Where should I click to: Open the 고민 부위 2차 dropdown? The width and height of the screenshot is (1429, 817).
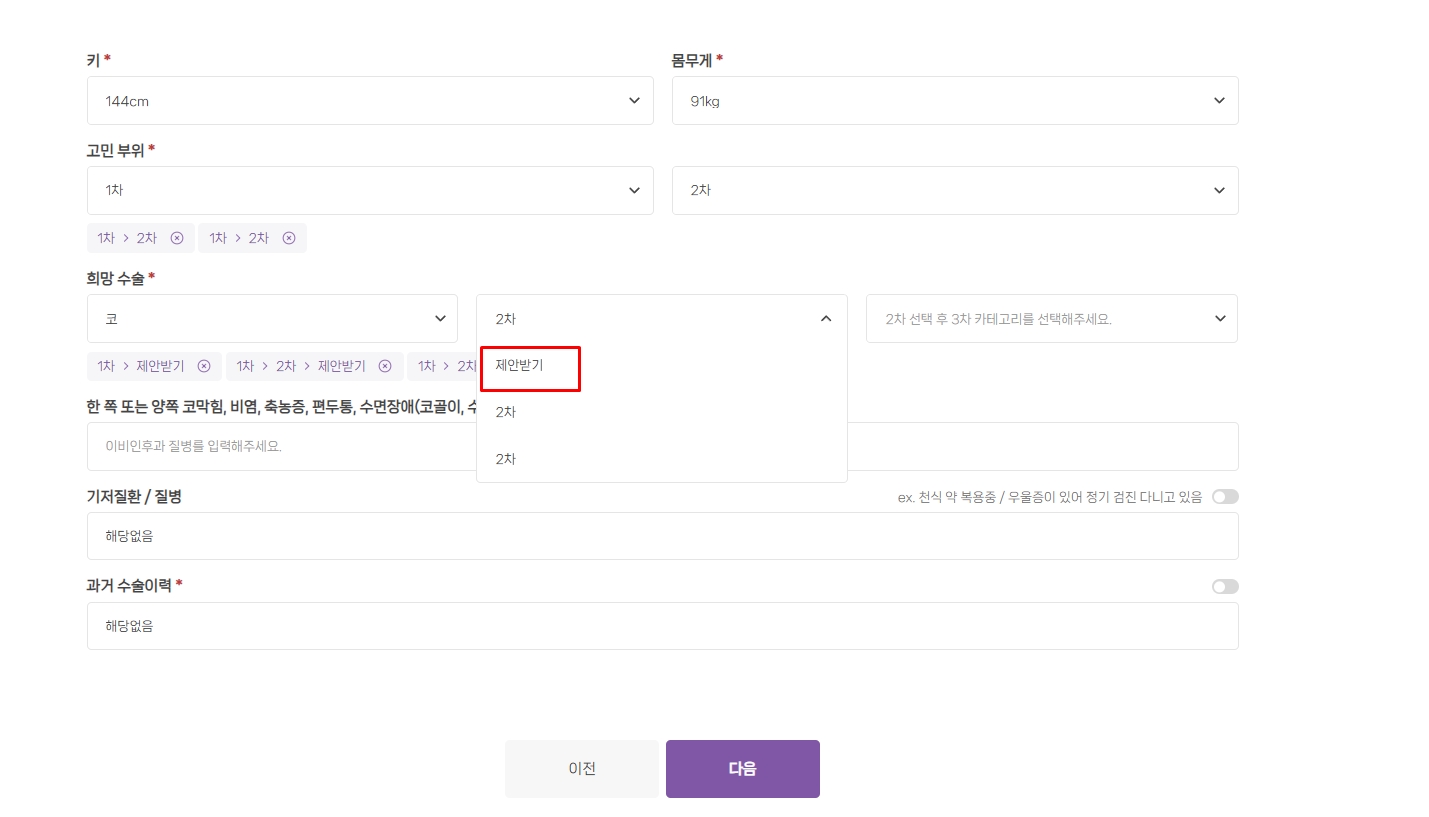[x=955, y=190]
